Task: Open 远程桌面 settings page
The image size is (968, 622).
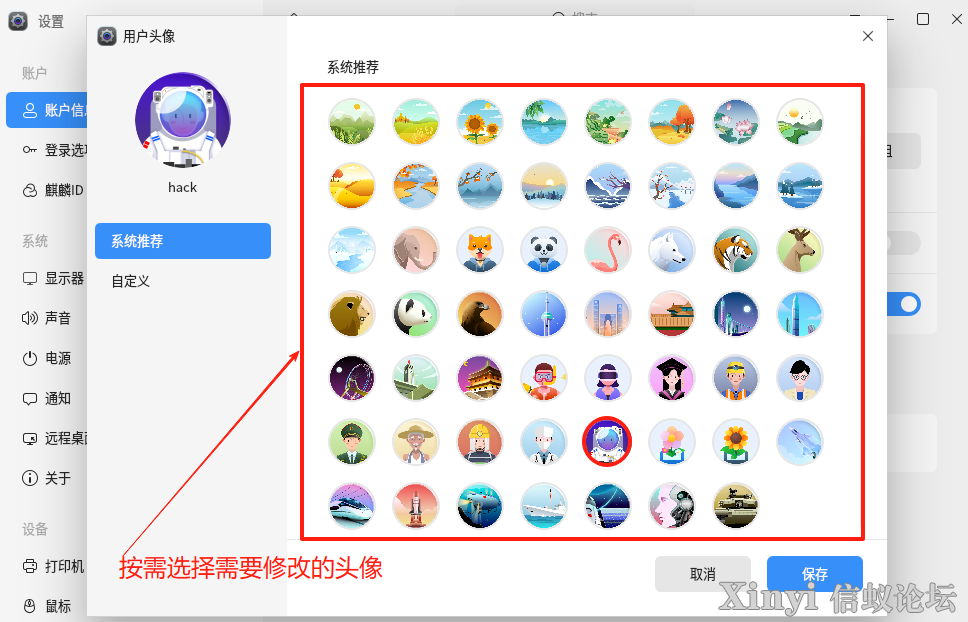Action: (54, 438)
